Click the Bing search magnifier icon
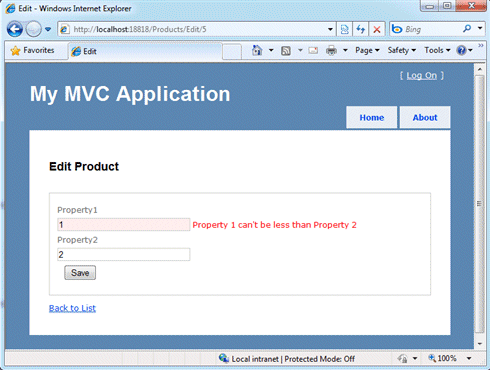Viewport: 490px width, 370px height. (x=467, y=29)
